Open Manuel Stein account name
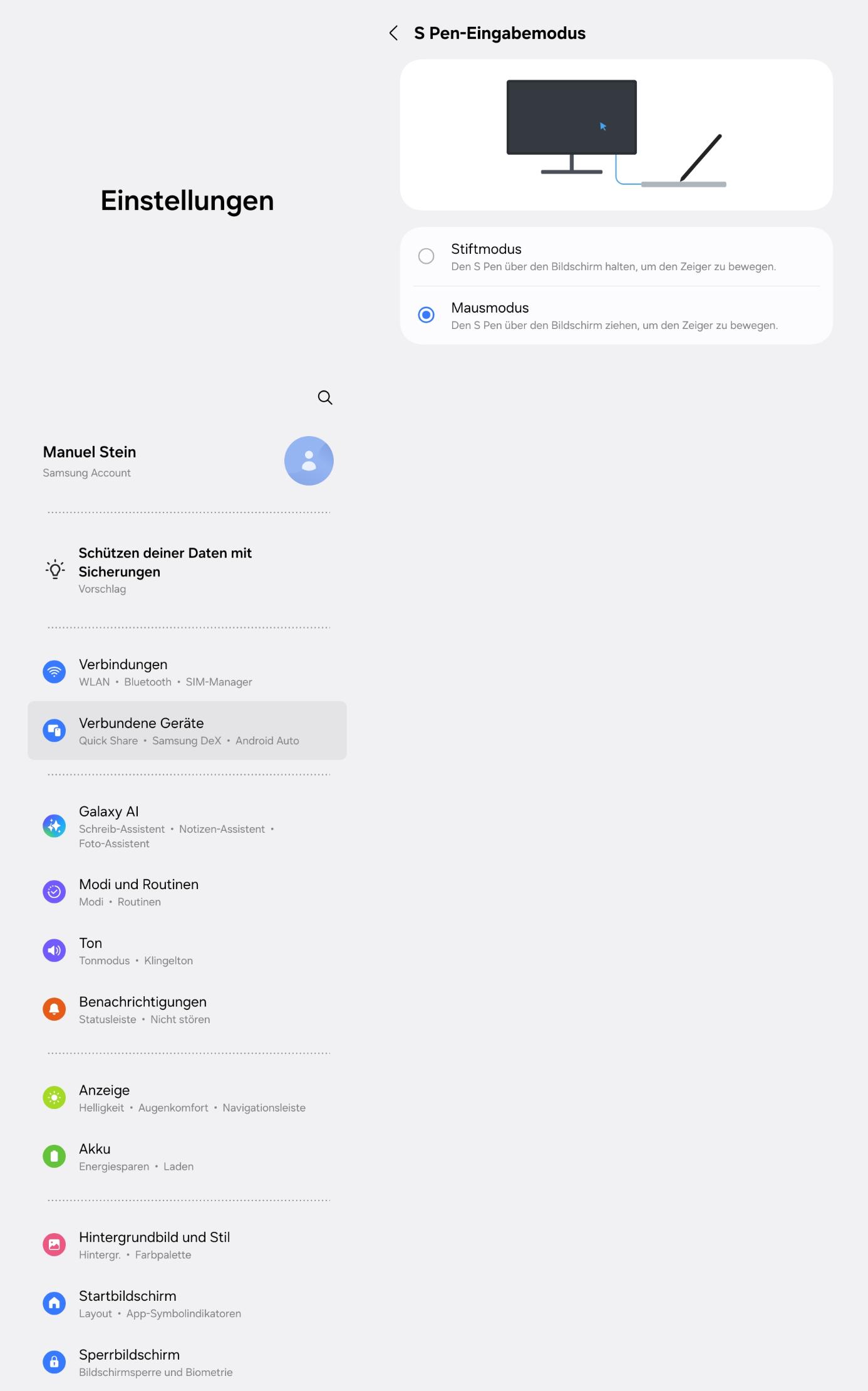Viewport: 868px width, 1391px height. pos(90,452)
